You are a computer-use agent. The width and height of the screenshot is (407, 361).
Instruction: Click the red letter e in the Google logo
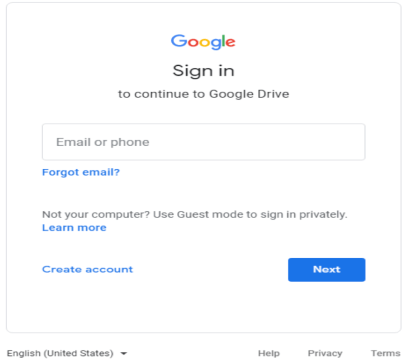coord(230,42)
